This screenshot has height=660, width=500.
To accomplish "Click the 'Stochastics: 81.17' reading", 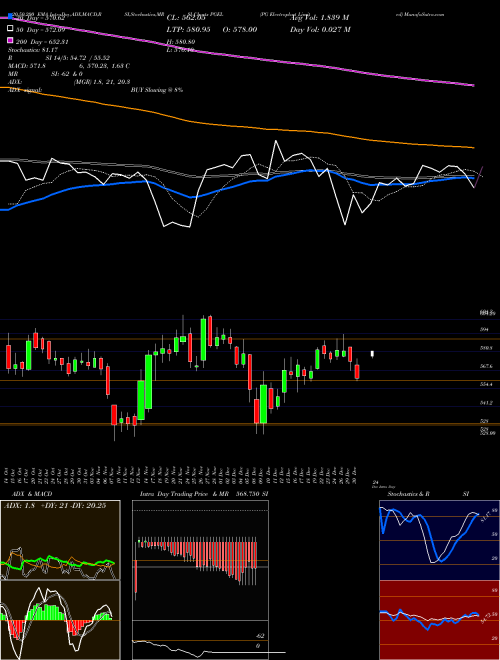I will tap(32, 50).
